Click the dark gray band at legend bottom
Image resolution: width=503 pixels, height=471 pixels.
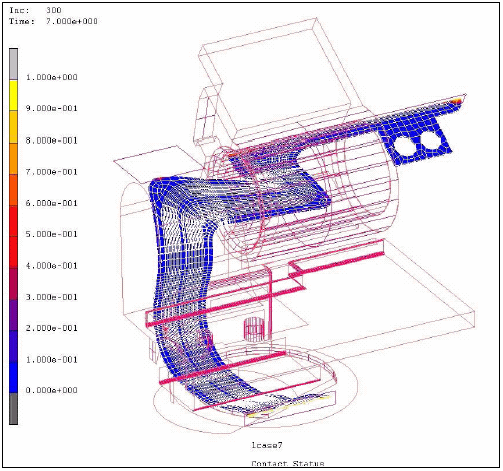coord(13,408)
